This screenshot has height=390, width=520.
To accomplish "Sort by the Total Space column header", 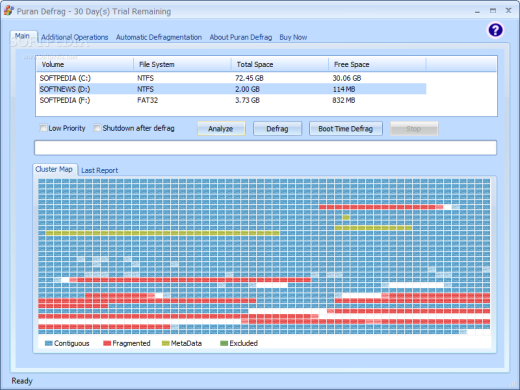I will pyautogui.click(x=280, y=64).
